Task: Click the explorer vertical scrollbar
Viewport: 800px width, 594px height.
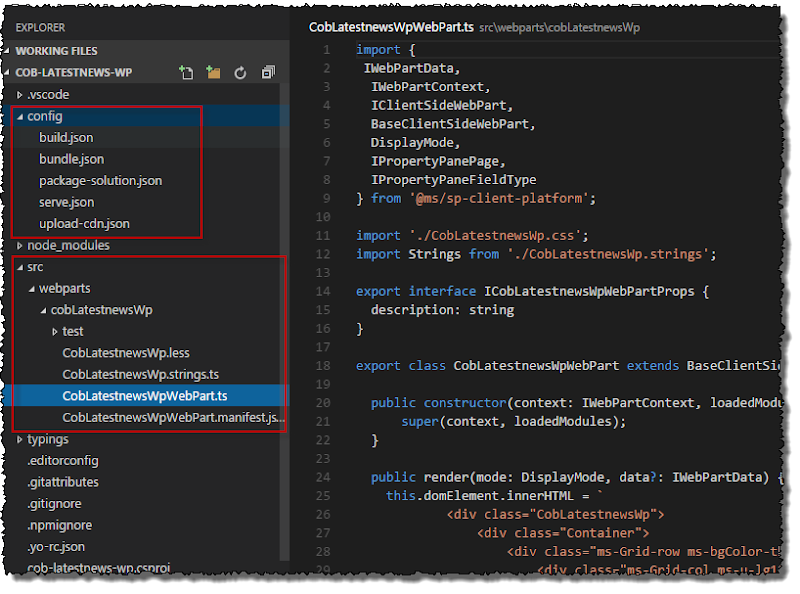Action: click(x=284, y=321)
